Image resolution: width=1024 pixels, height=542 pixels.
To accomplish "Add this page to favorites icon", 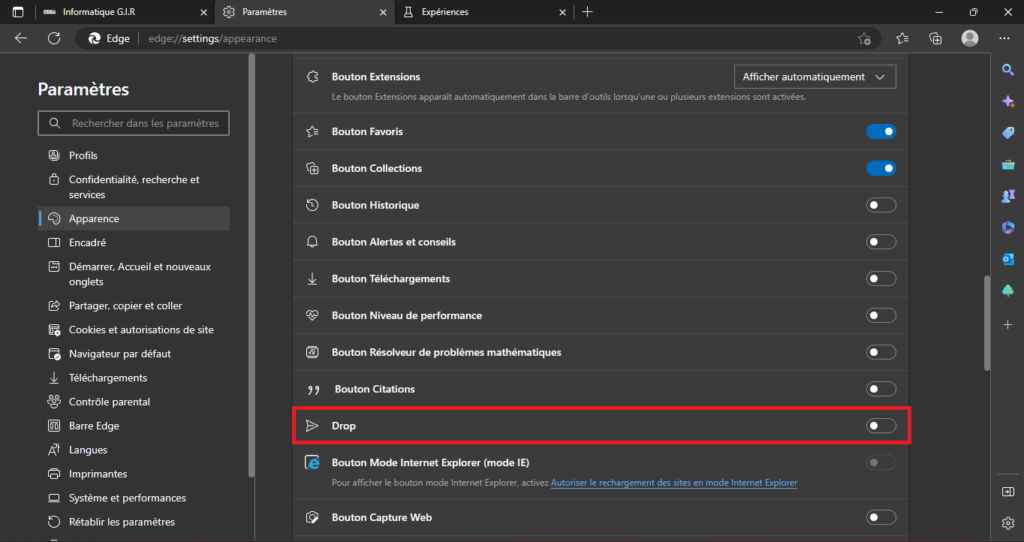I will (864, 39).
